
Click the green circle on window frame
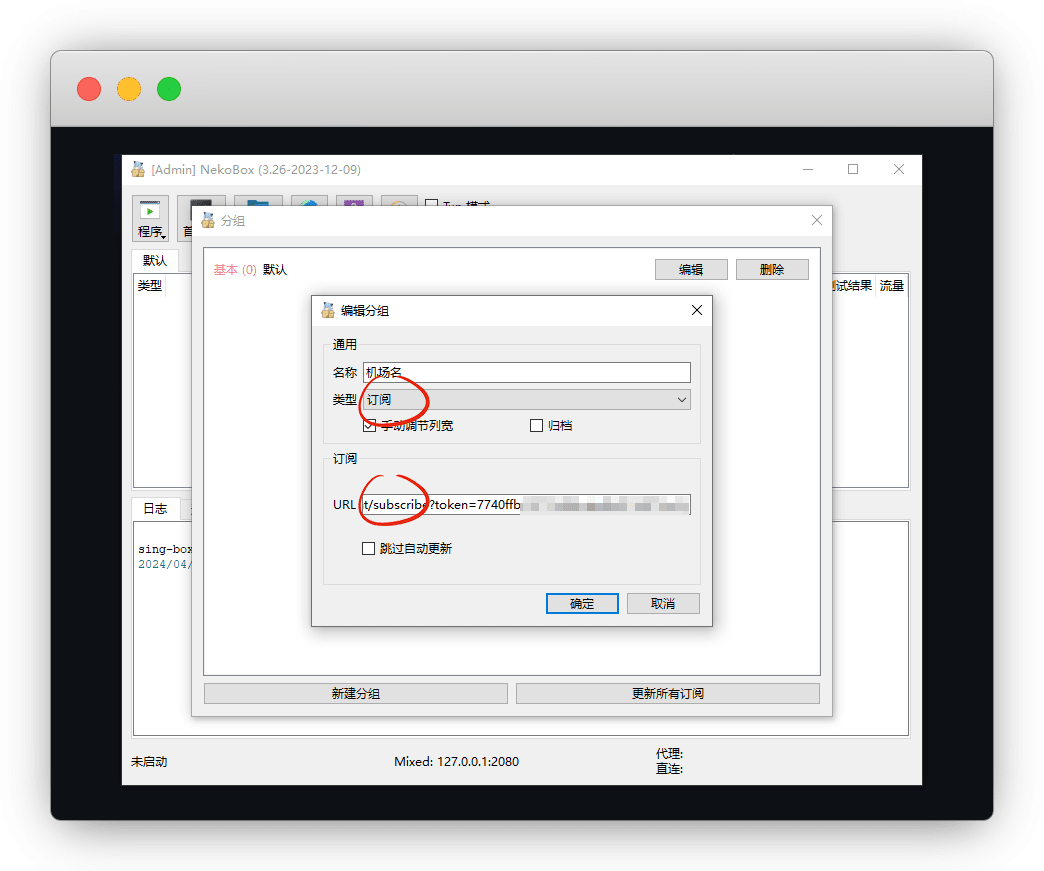[169, 89]
